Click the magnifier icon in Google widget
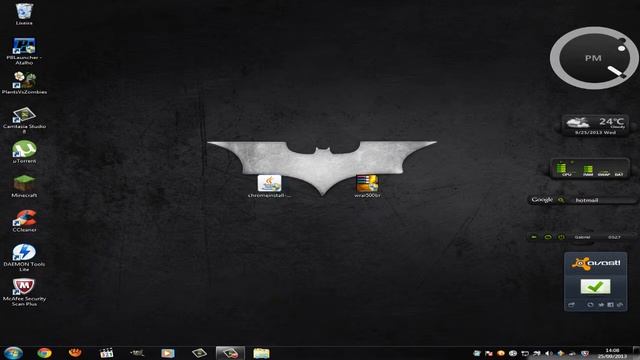This screenshot has height=360, width=640. click(x=561, y=200)
